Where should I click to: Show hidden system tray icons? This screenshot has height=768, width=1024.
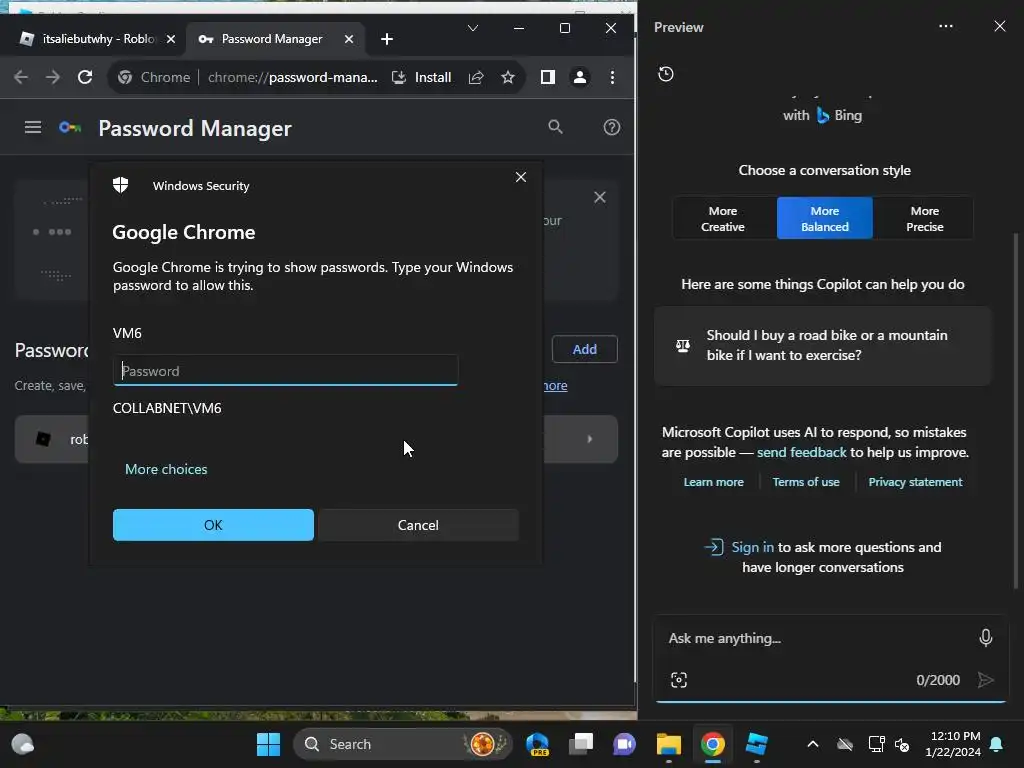click(x=812, y=744)
